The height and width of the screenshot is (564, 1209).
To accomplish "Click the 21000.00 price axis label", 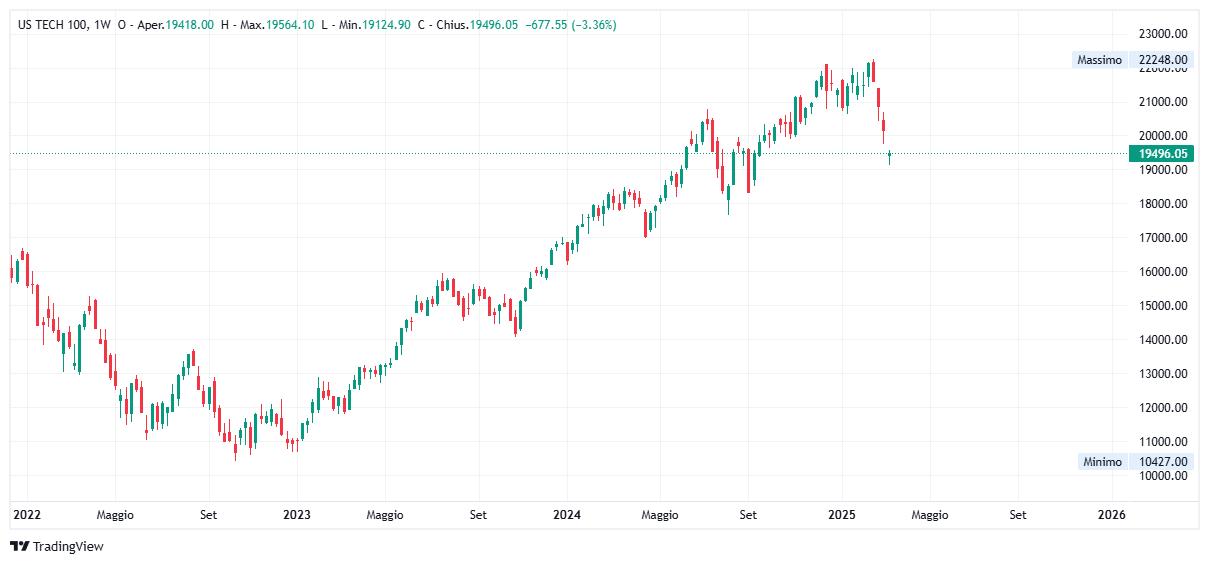I will pyautogui.click(x=1163, y=102).
